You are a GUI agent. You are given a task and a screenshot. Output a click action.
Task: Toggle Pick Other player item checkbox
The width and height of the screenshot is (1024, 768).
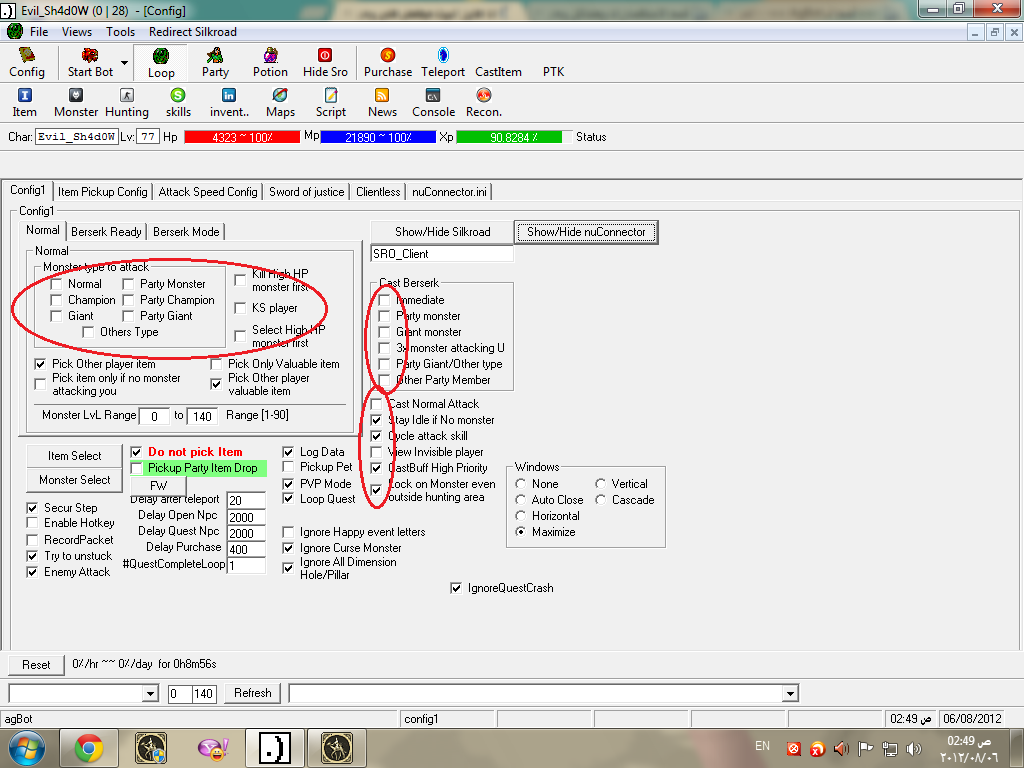point(40,364)
